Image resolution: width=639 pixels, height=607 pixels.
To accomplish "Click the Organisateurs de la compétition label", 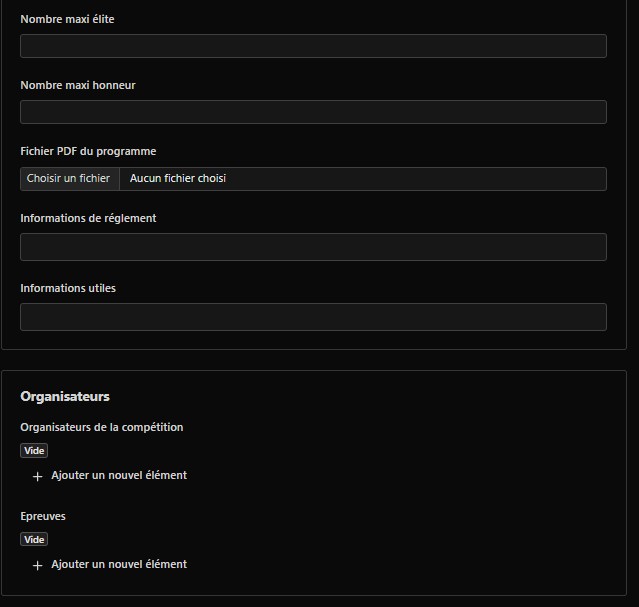I will pos(102,427).
